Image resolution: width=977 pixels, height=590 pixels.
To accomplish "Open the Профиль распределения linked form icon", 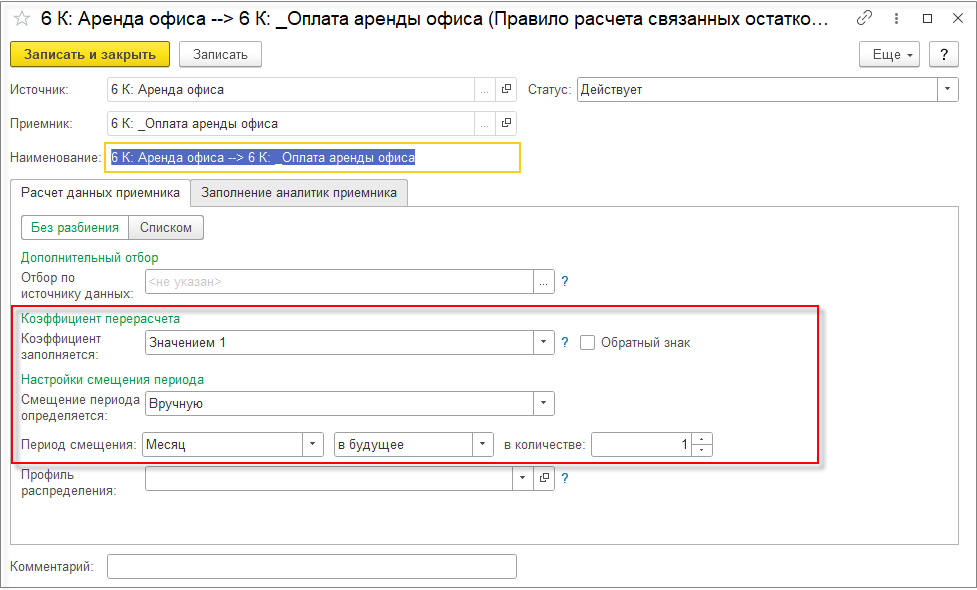I will [x=544, y=478].
